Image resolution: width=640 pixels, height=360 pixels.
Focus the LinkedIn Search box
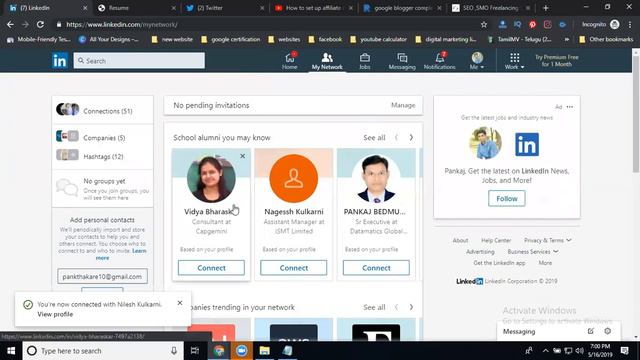pyautogui.click(x=139, y=60)
